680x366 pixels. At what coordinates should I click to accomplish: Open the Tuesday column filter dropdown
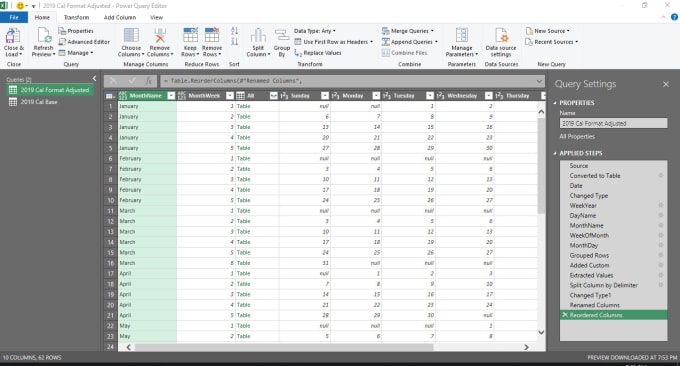(x=430, y=96)
